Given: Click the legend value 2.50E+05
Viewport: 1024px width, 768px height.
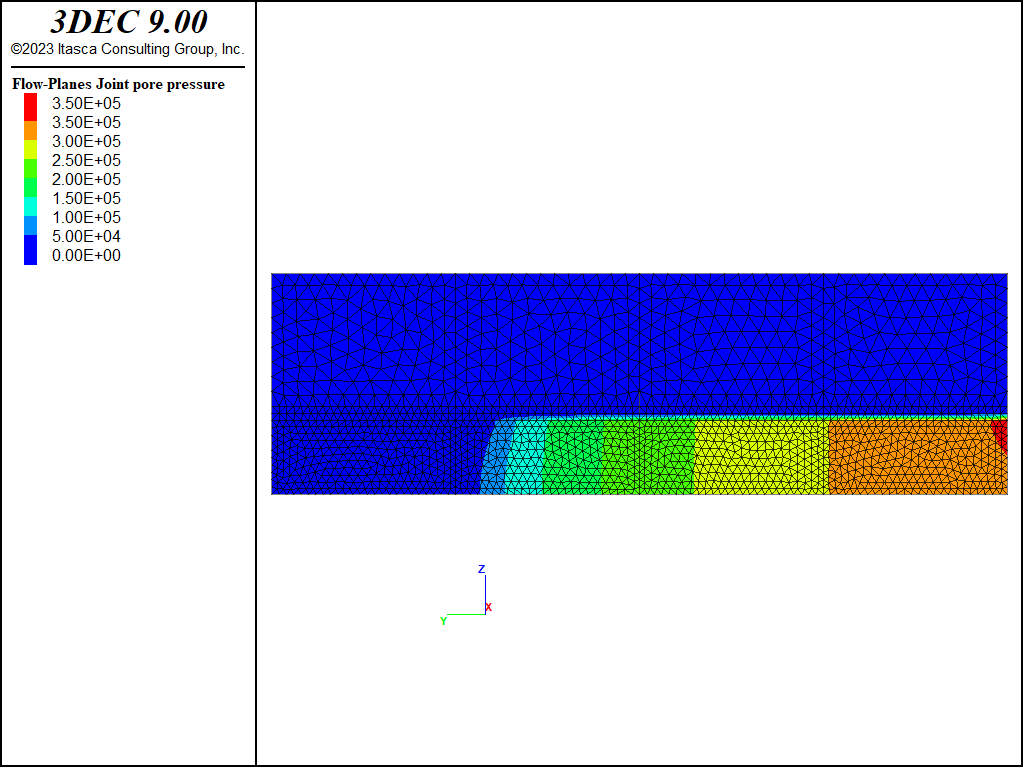Looking at the screenshot, I should click(x=86, y=161).
